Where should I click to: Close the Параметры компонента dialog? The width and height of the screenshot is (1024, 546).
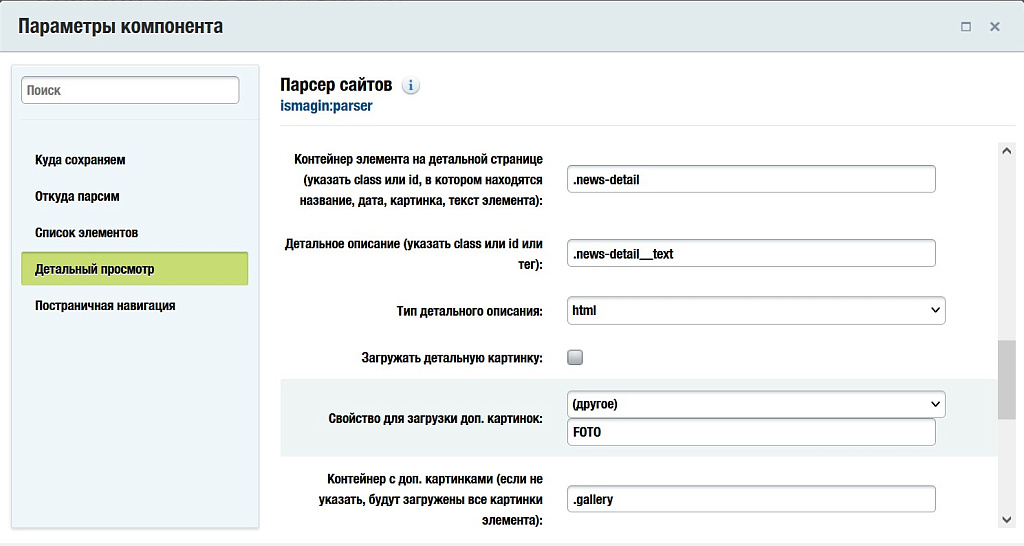995,27
